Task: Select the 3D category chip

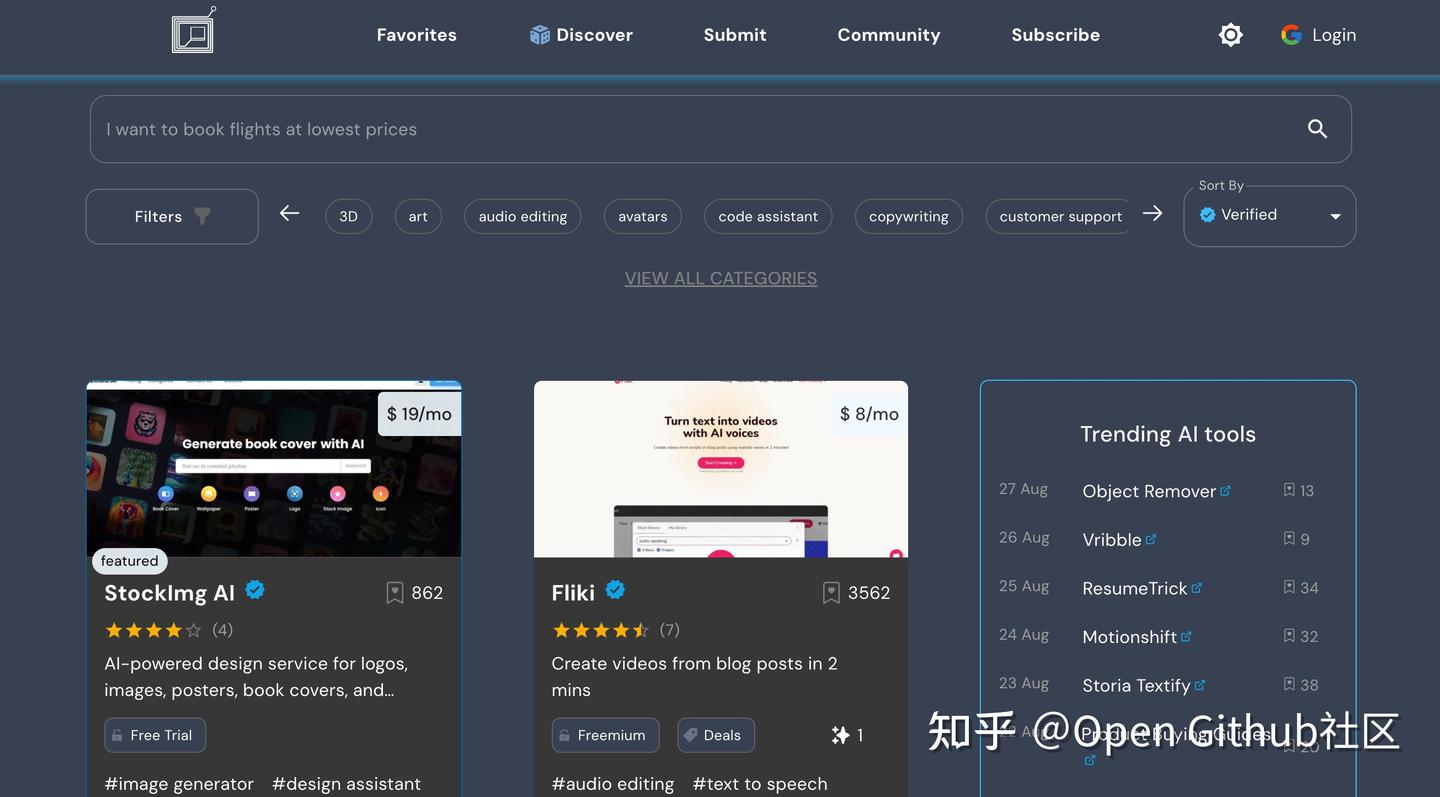Action: coord(348,216)
